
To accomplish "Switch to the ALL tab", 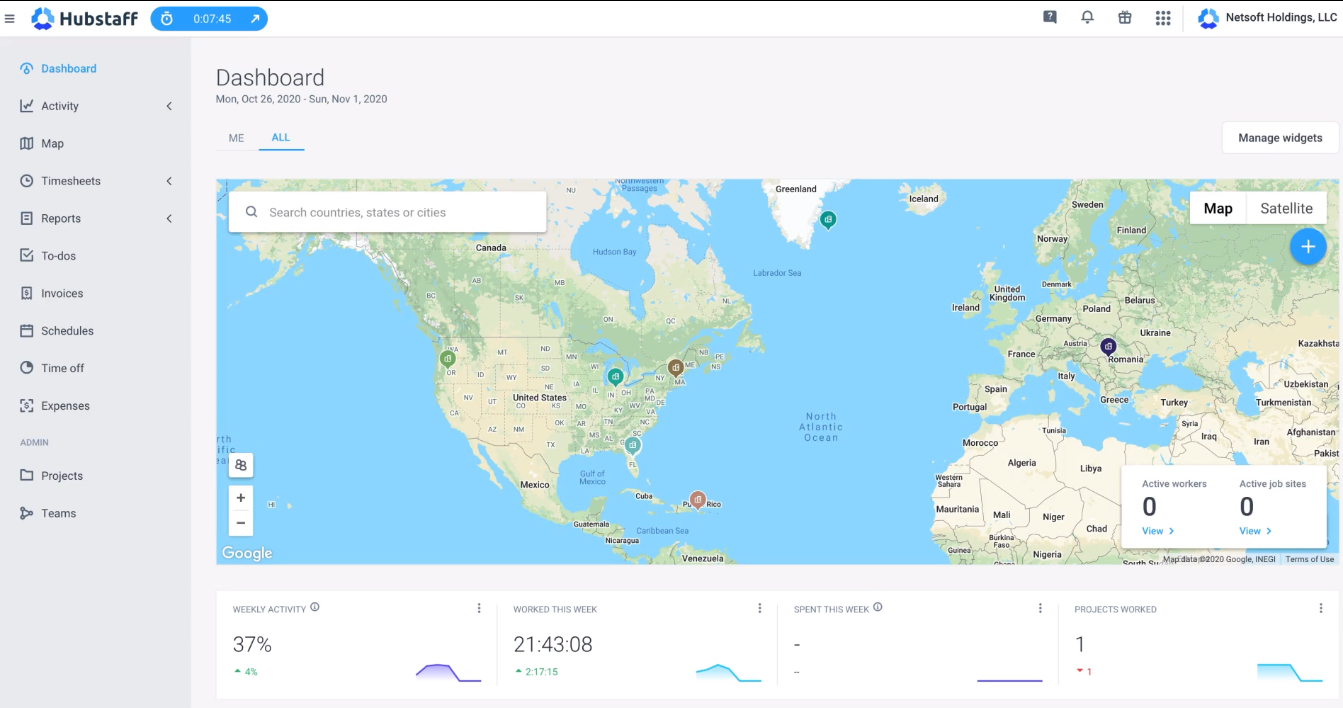I will (x=281, y=137).
